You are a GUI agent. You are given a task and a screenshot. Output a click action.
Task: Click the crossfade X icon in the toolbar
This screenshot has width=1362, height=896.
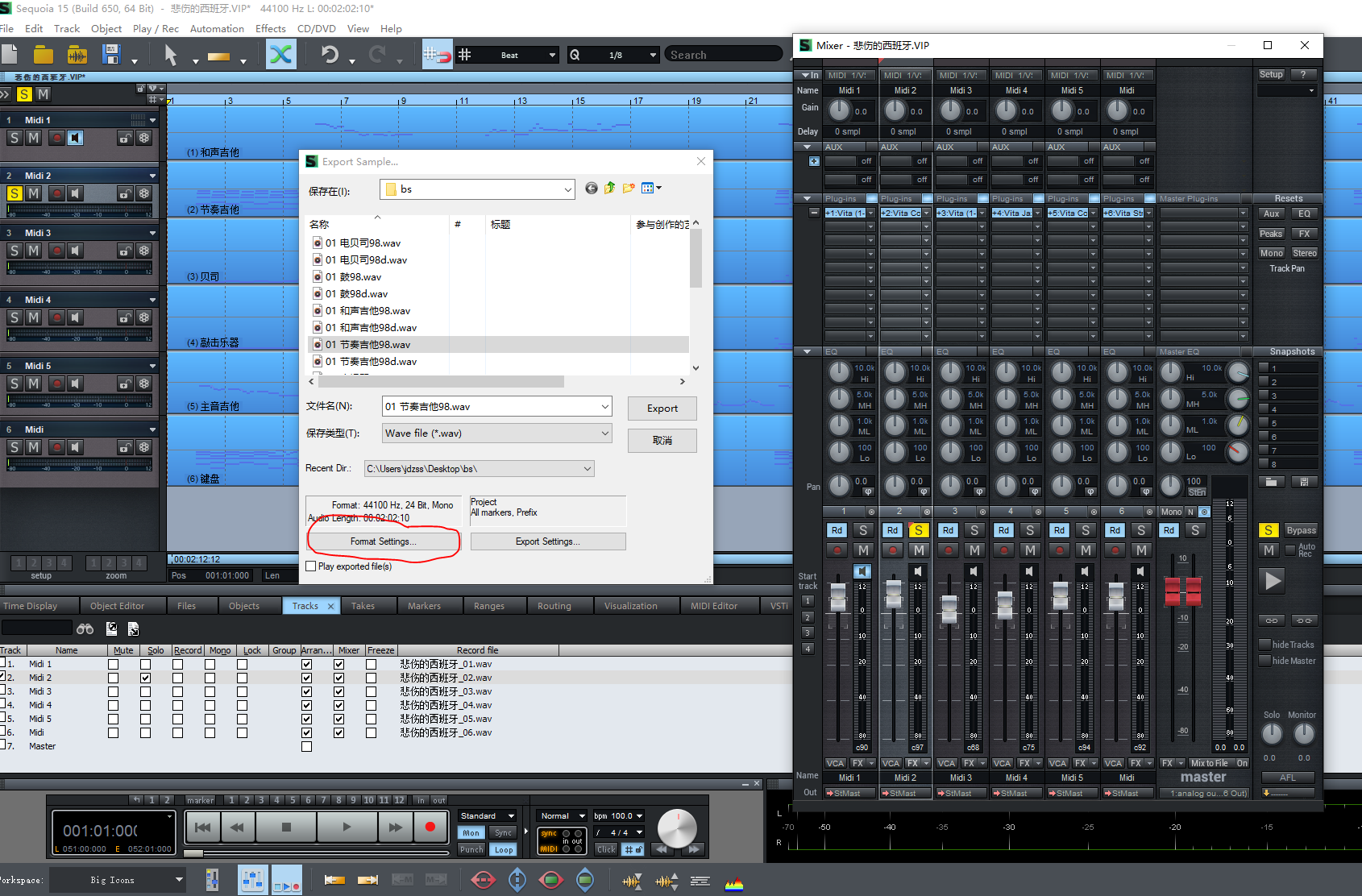[281, 55]
